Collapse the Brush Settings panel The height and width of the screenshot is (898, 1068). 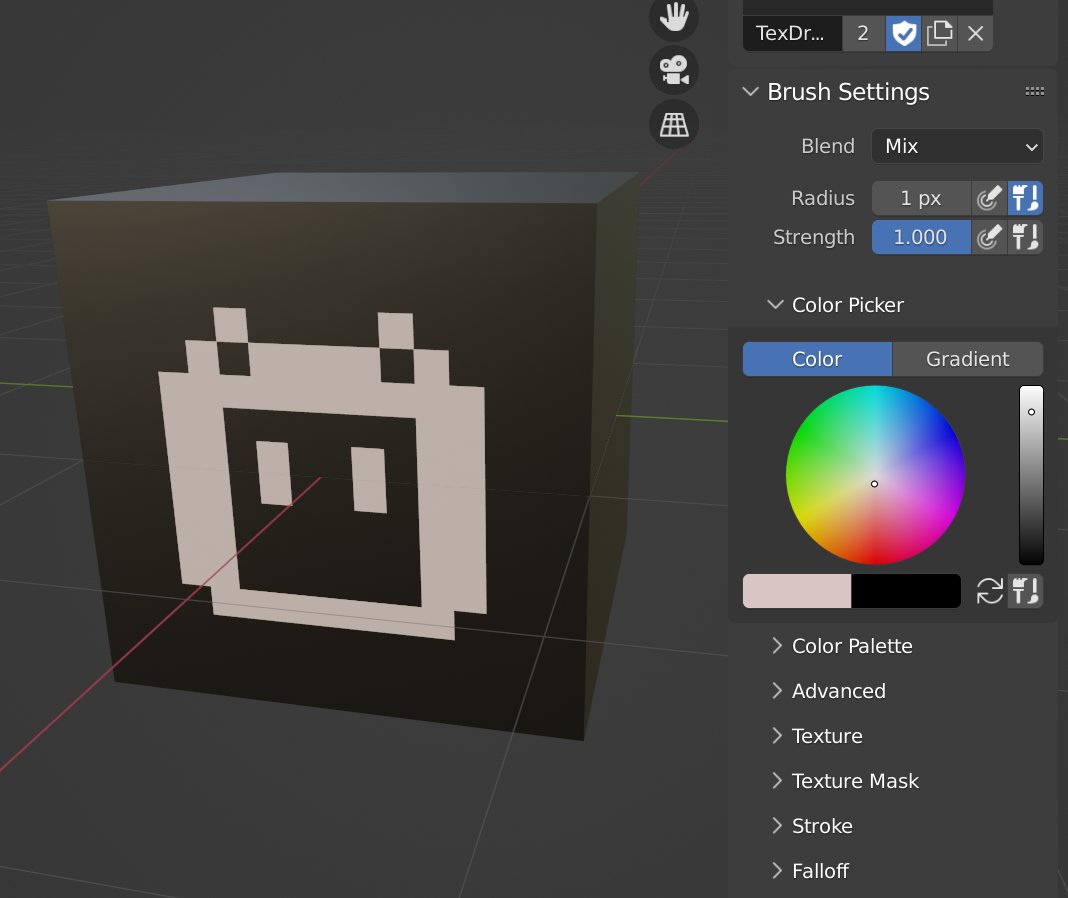[x=750, y=91]
